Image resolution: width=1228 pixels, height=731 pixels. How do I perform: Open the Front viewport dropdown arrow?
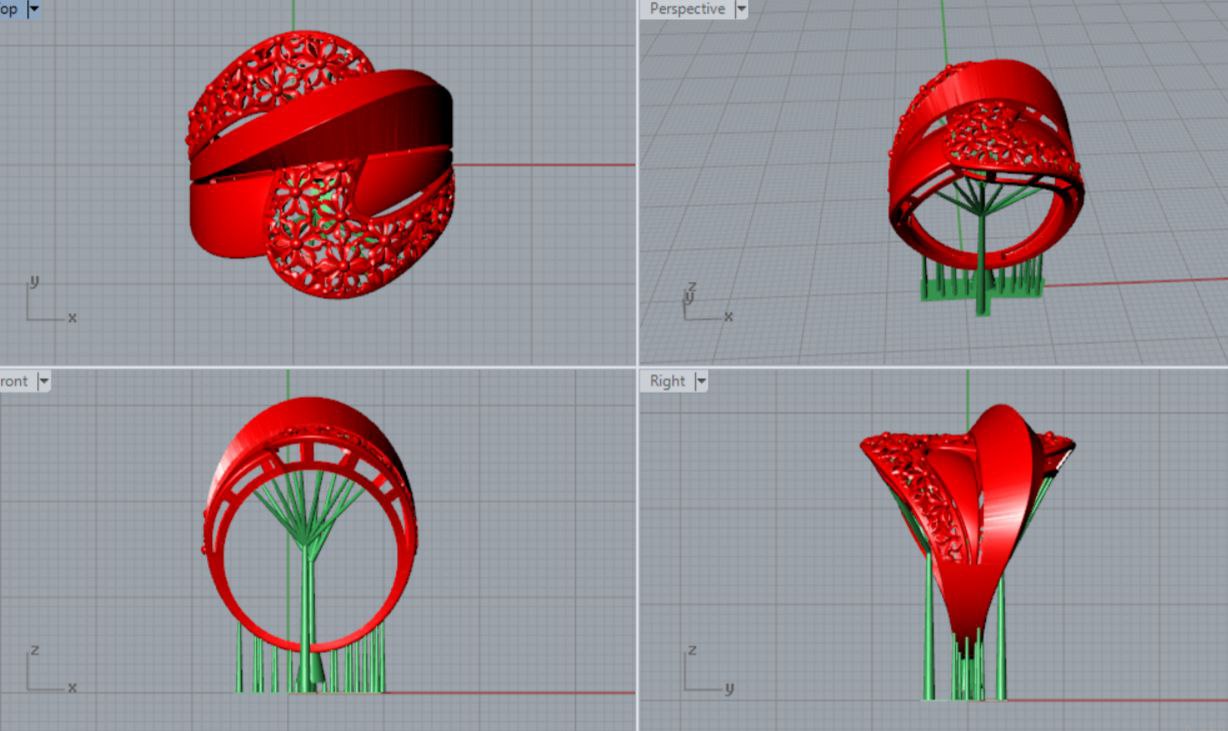43,381
